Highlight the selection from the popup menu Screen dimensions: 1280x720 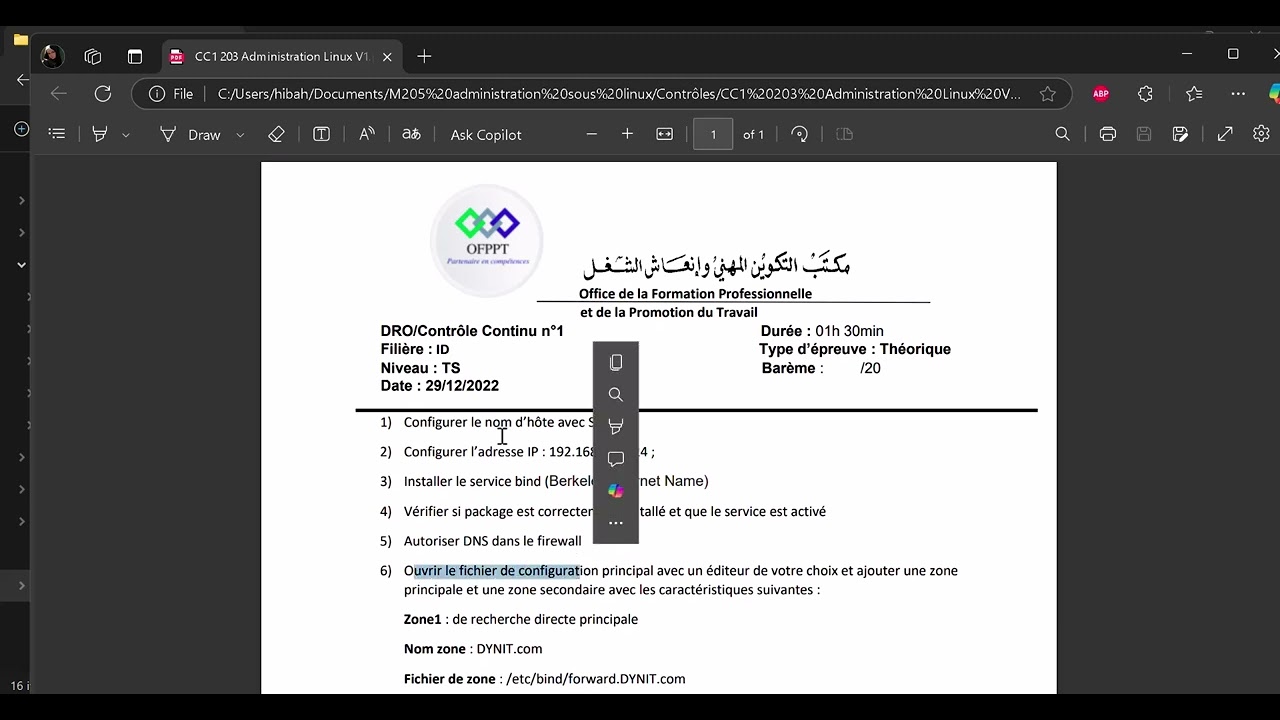coord(616,426)
